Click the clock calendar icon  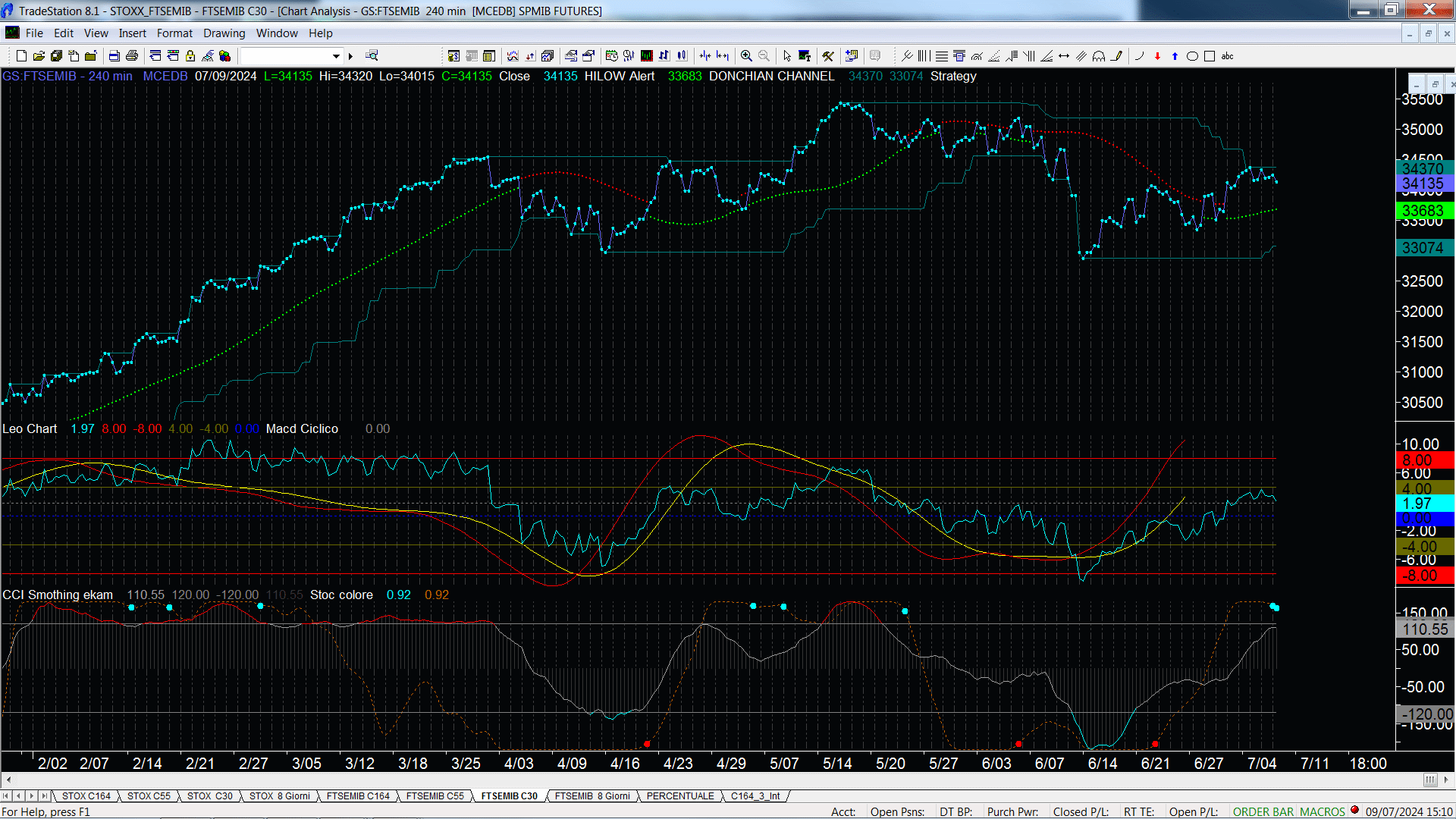(x=612, y=56)
